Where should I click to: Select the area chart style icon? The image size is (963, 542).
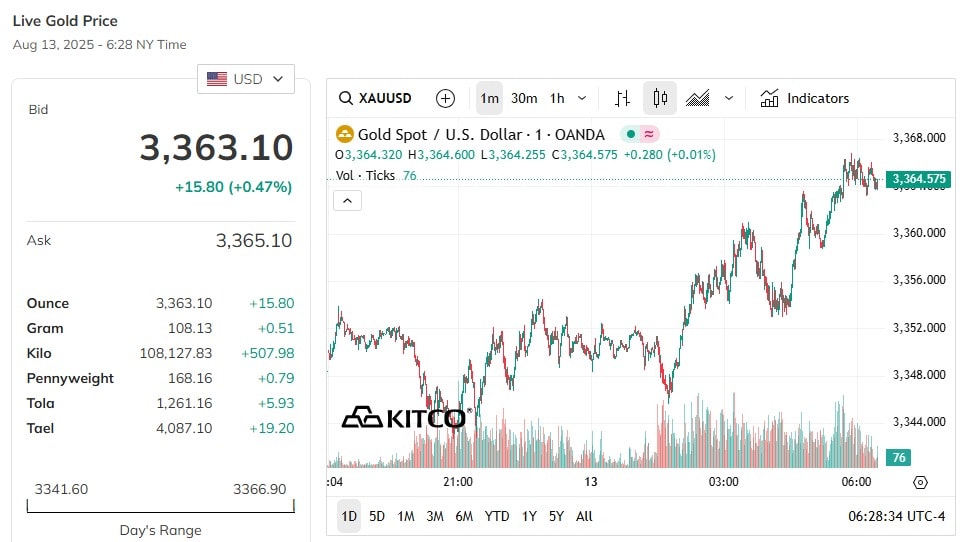698,98
